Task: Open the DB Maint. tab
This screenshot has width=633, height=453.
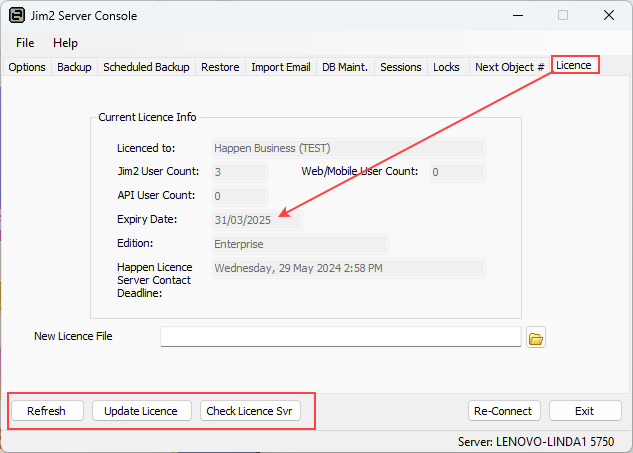Action: [345, 67]
